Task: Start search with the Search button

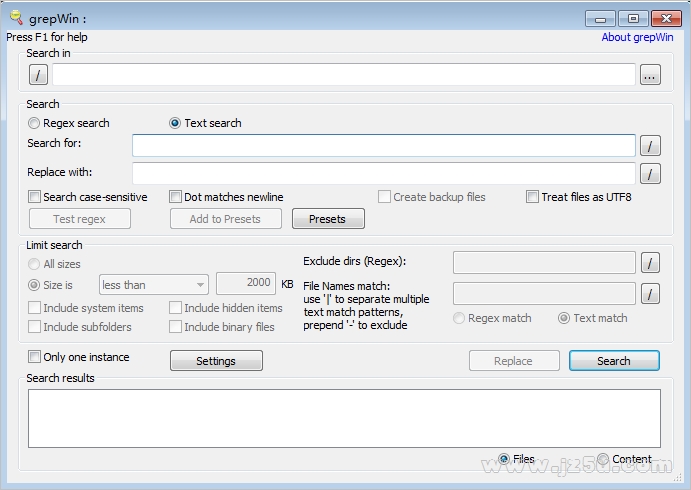Action: (x=614, y=361)
